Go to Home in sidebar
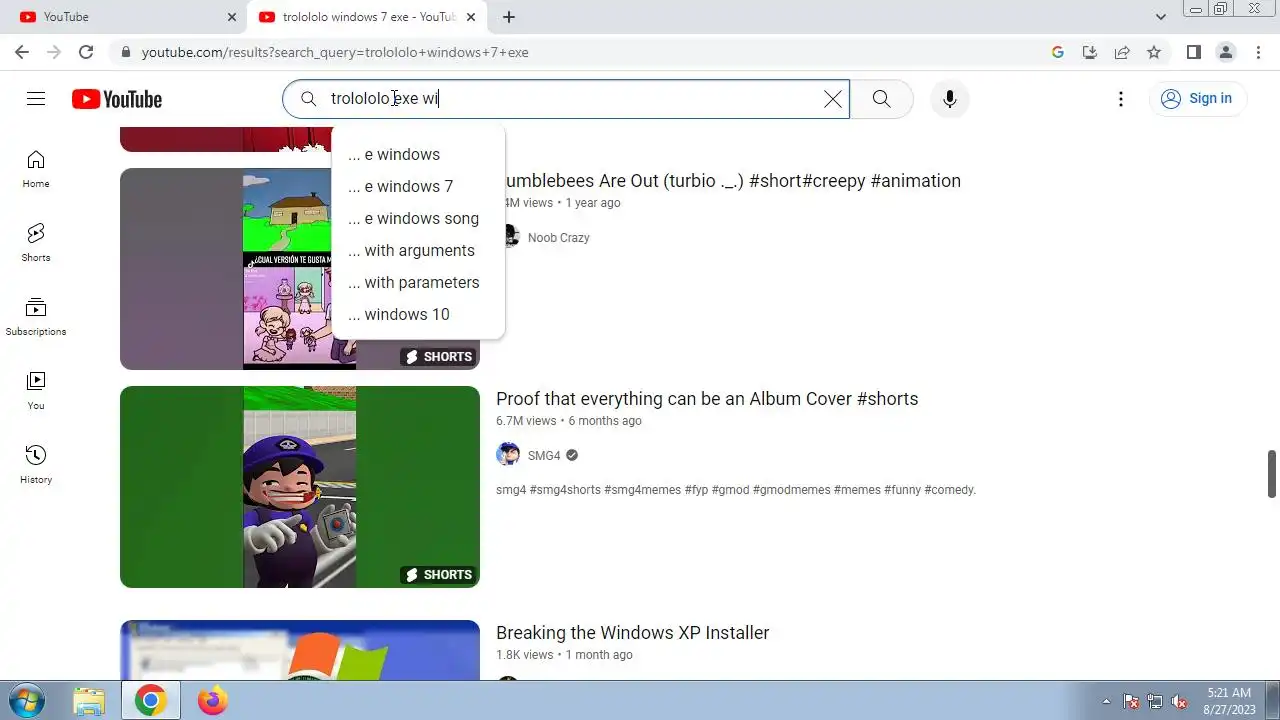The height and width of the screenshot is (720, 1280). (x=36, y=169)
